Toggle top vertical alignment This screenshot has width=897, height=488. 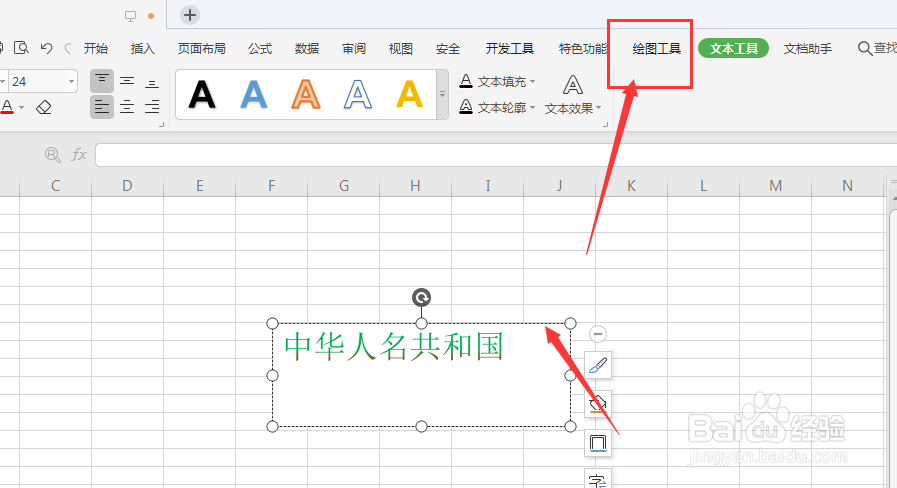click(102, 81)
